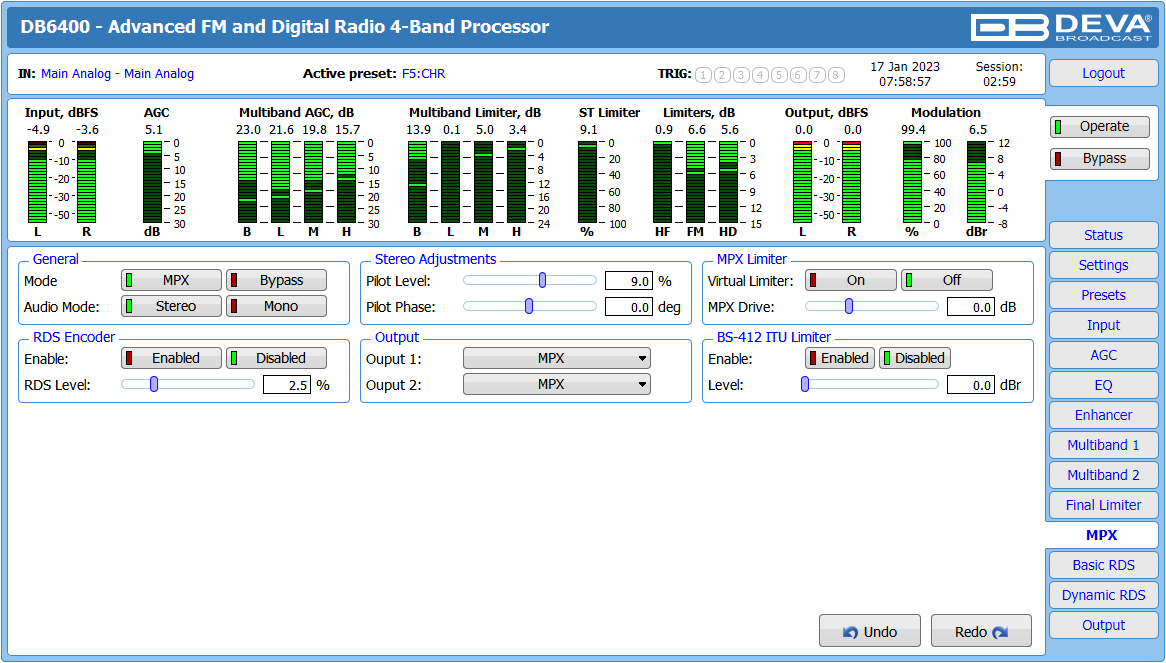The image size is (1166, 663).
Task: Click trigger indicator 7
Action: [817, 74]
